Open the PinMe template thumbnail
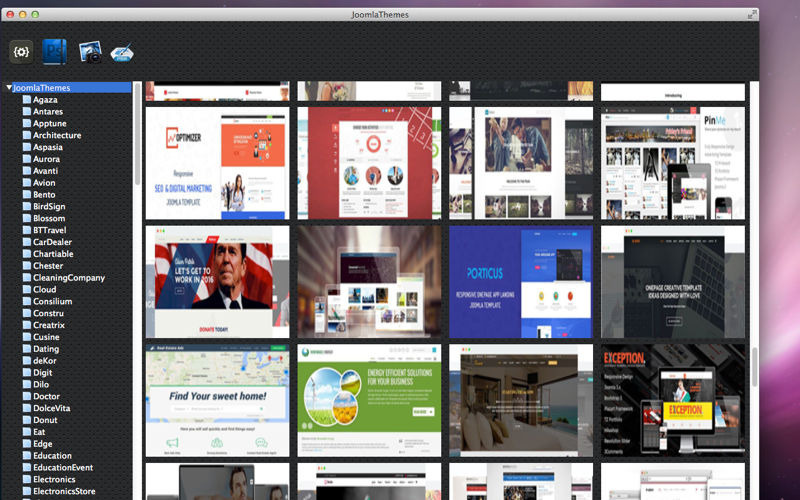Screen dimensions: 800x500 pos(673,163)
